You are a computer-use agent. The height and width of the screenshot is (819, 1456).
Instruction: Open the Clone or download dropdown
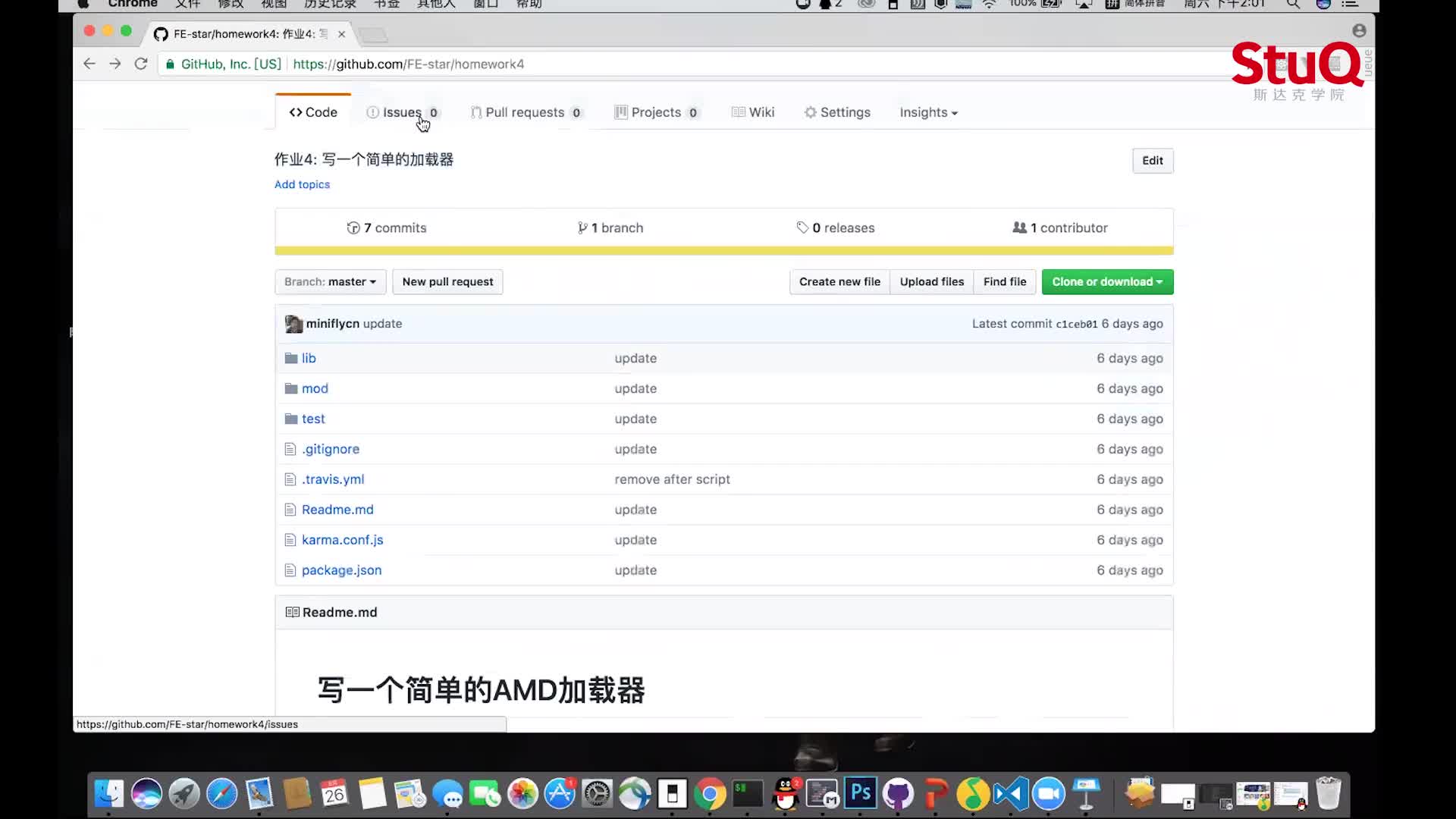click(x=1106, y=281)
